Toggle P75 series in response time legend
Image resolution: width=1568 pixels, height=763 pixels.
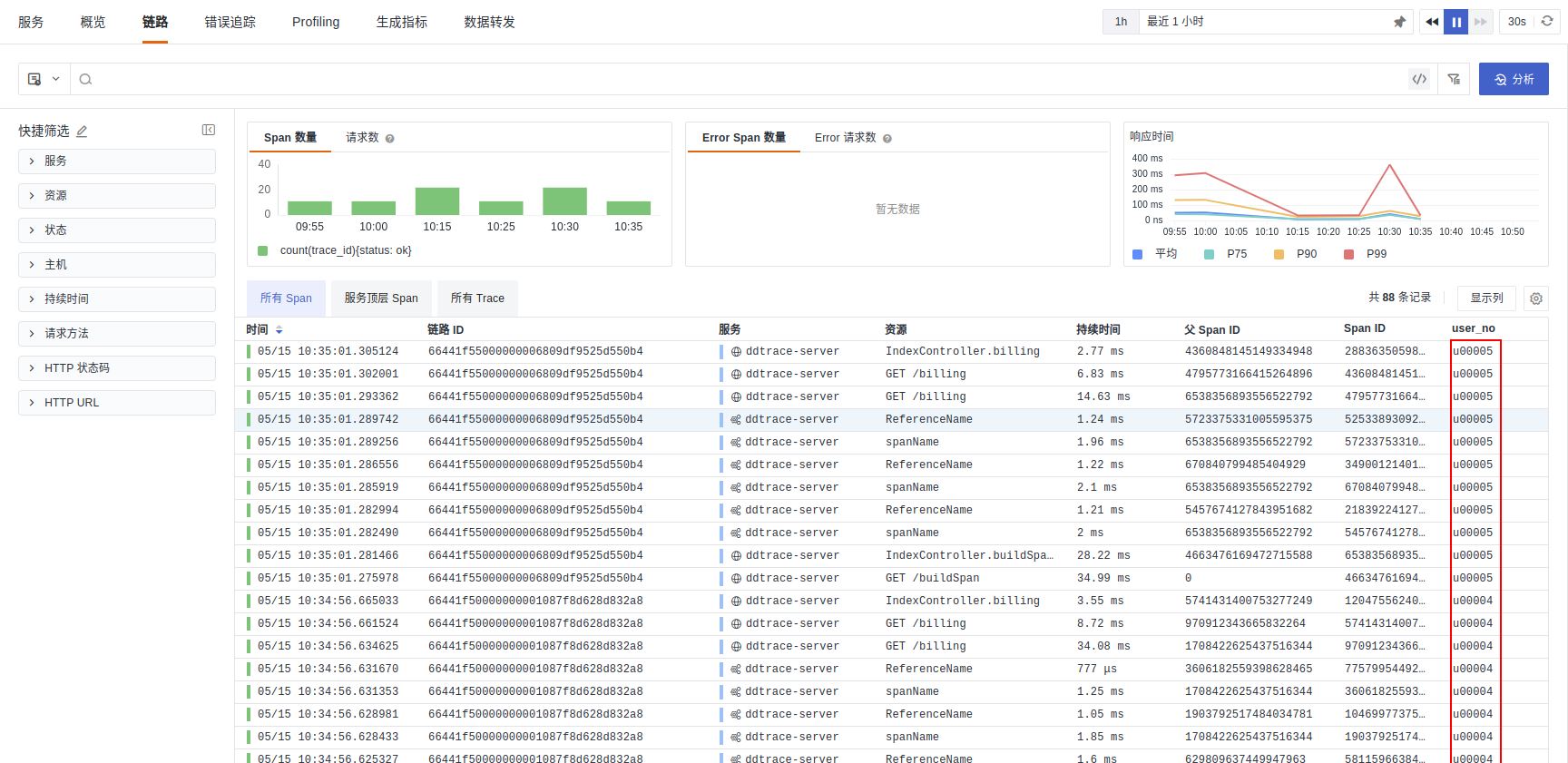pyautogui.click(x=1226, y=254)
